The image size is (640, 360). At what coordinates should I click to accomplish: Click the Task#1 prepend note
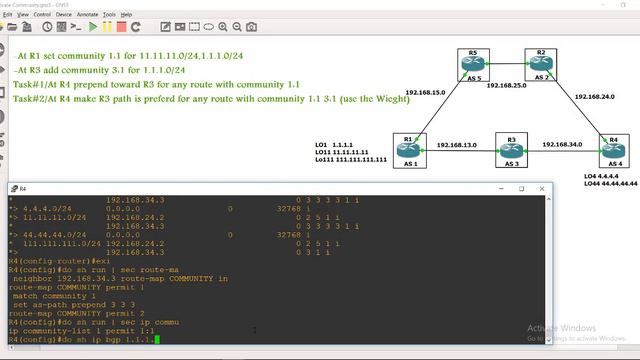click(156, 85)
